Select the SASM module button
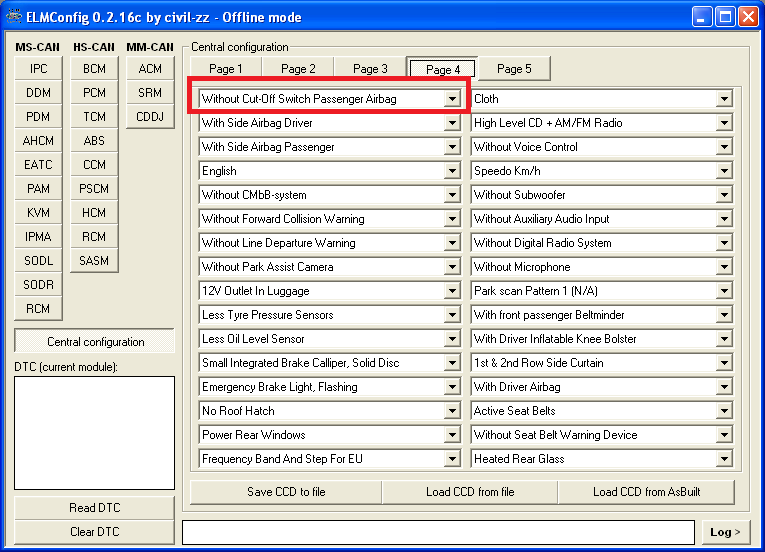765x552 pixels. coord(94,261)
